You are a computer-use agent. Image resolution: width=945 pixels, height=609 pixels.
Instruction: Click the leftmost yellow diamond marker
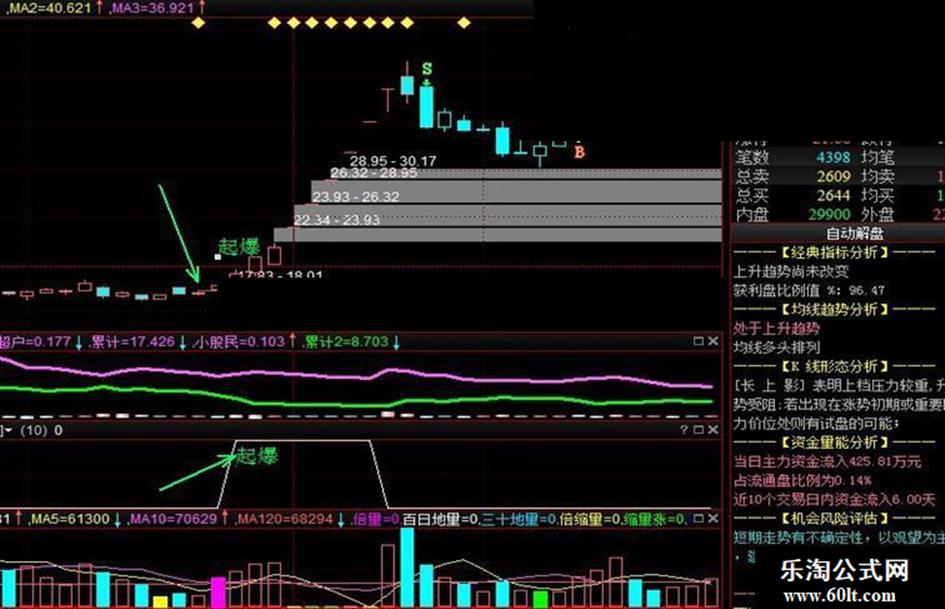(x=198, y=23)
